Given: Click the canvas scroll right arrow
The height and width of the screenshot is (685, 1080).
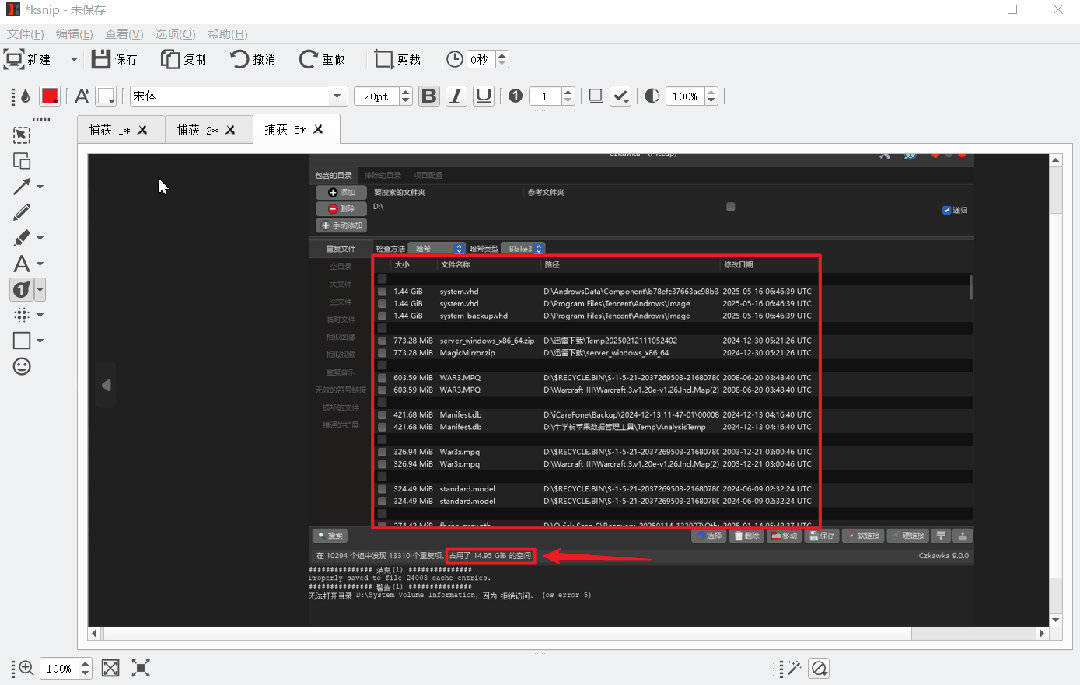Looking at the screenshot, I should 1042,633.
